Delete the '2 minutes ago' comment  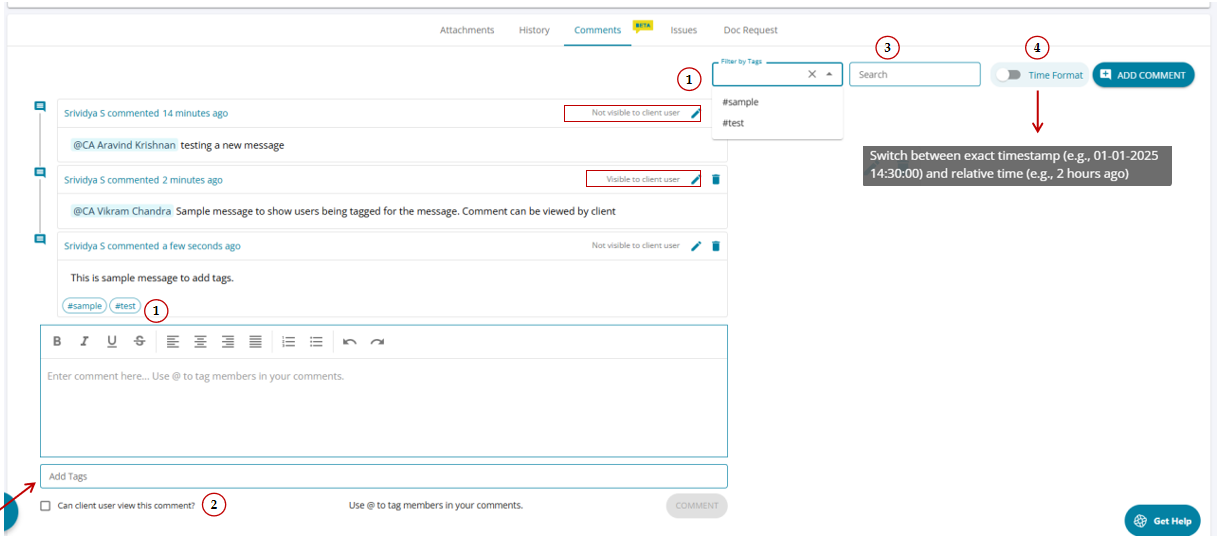[715, 180]
